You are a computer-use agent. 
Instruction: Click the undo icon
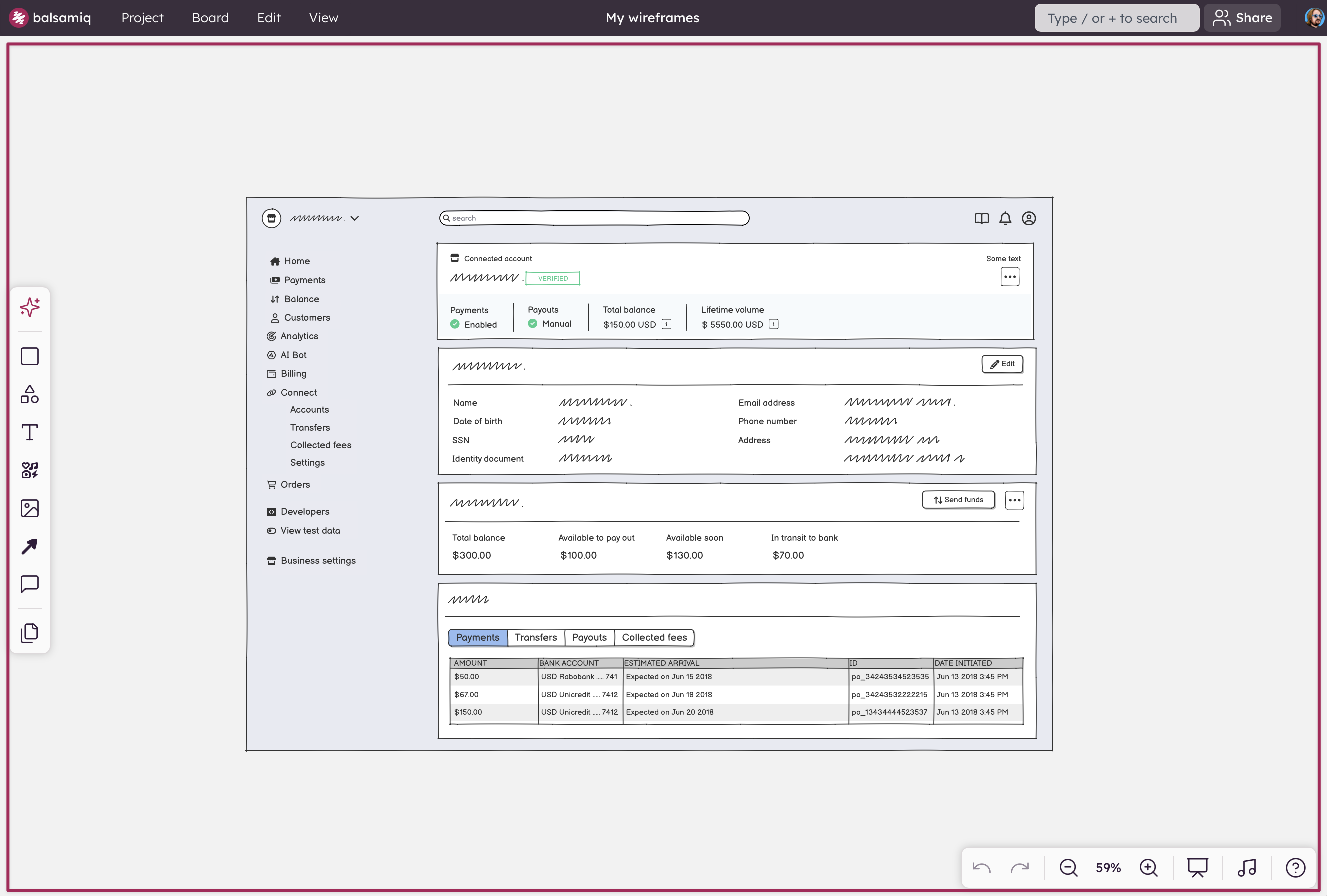pyautogui.click(x=981, y=868)
